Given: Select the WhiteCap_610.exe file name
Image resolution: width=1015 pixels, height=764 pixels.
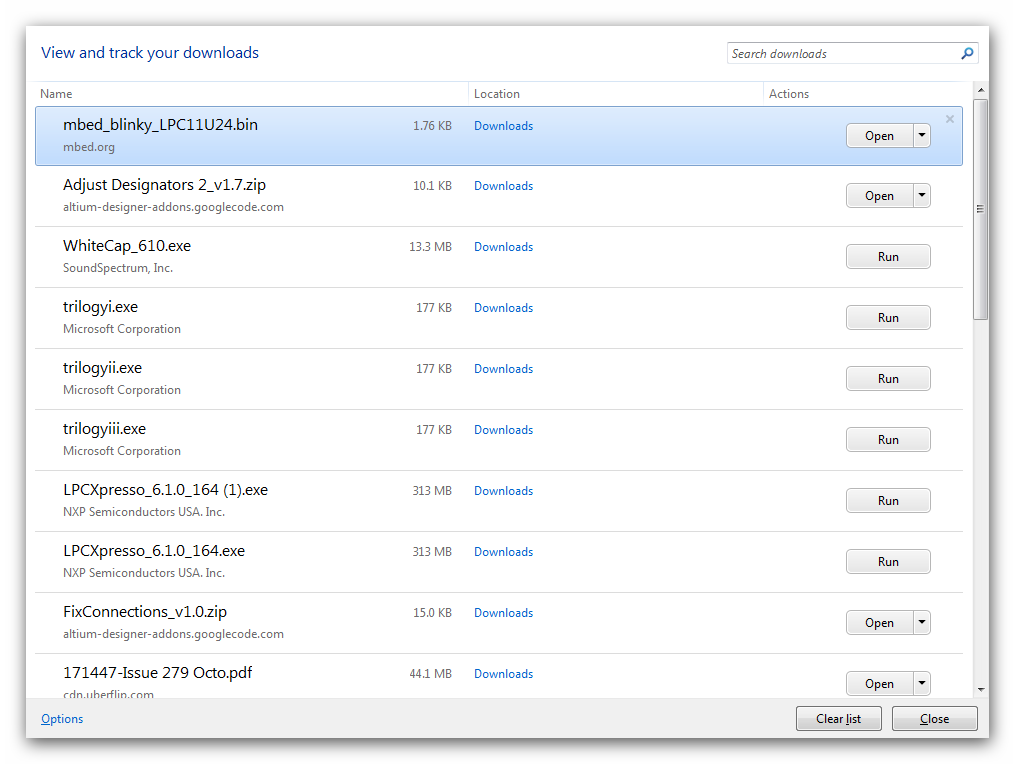Looking at the screenshot, I should 127,245.
